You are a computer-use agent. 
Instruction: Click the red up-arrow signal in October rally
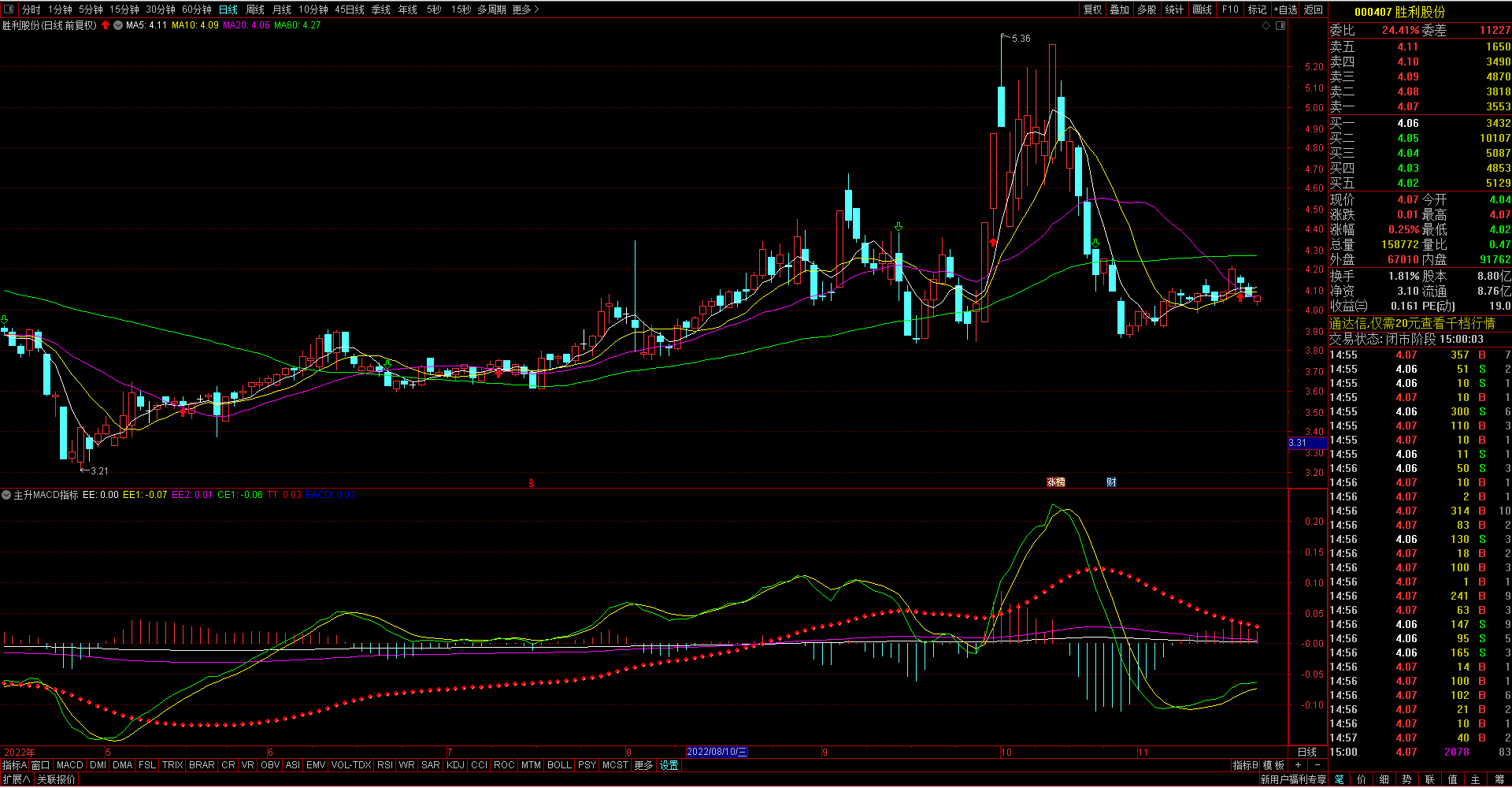coord(993,243)
